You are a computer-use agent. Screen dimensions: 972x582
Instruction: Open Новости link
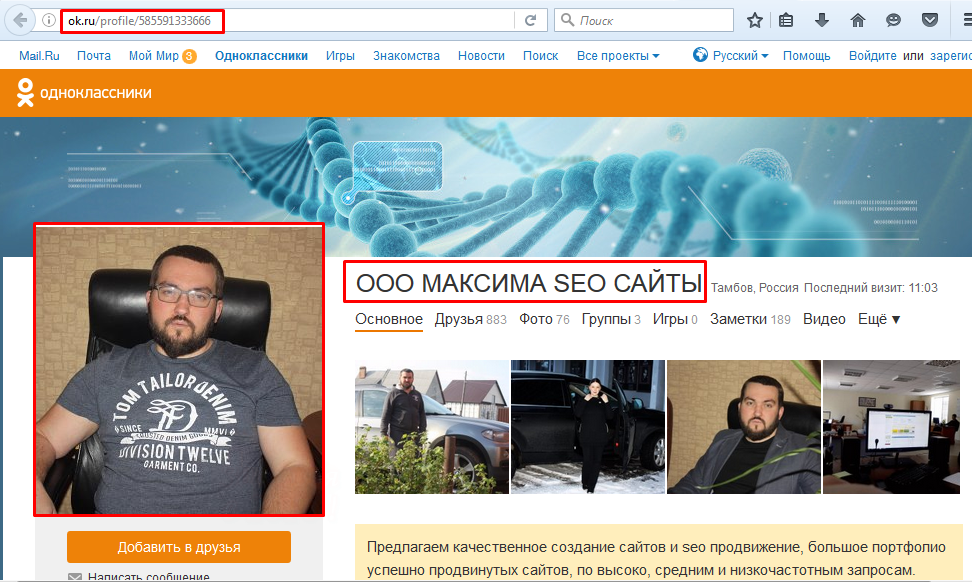point(481,56)
